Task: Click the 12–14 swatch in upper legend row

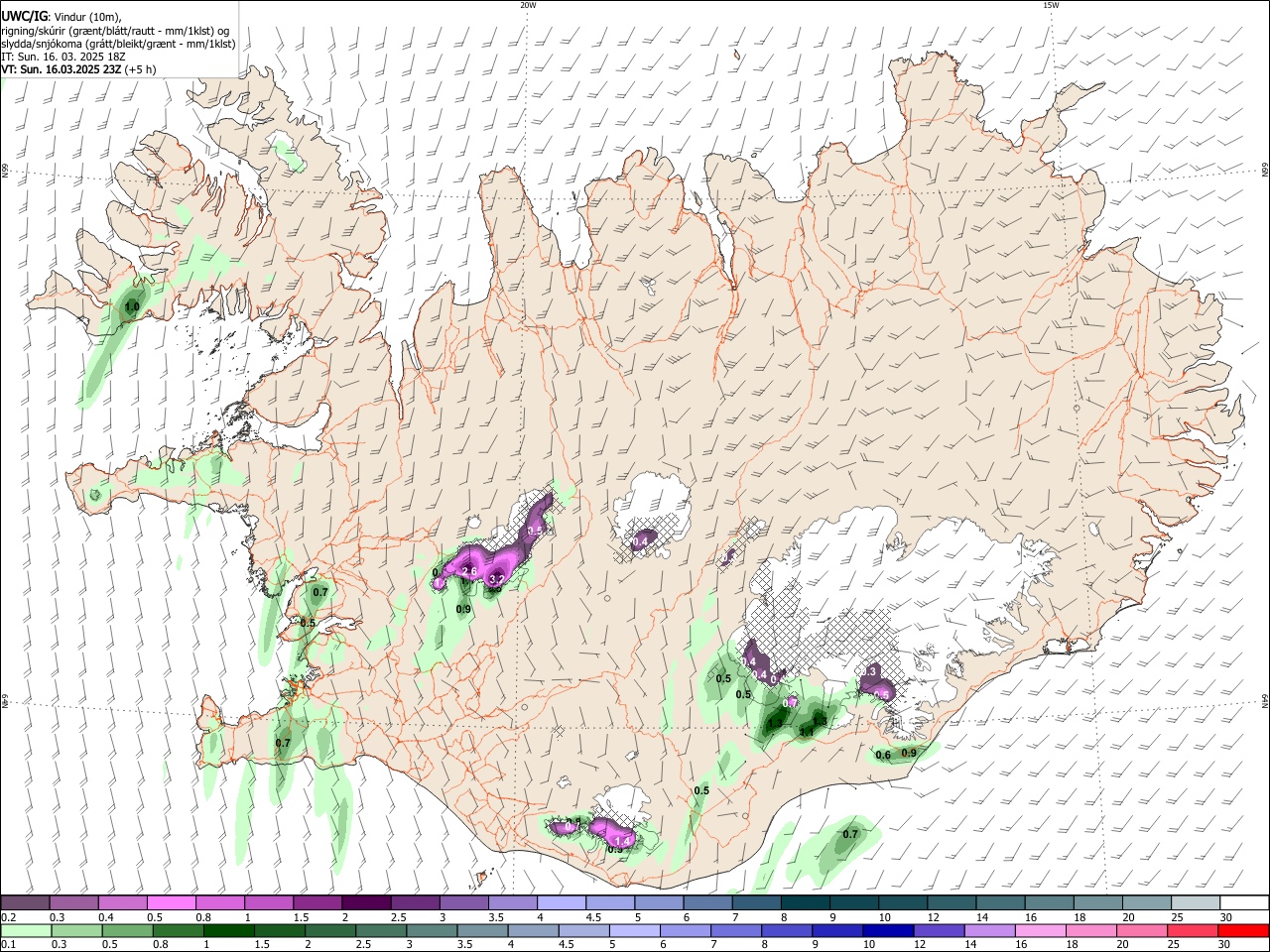Action: (x=952, y=902)
